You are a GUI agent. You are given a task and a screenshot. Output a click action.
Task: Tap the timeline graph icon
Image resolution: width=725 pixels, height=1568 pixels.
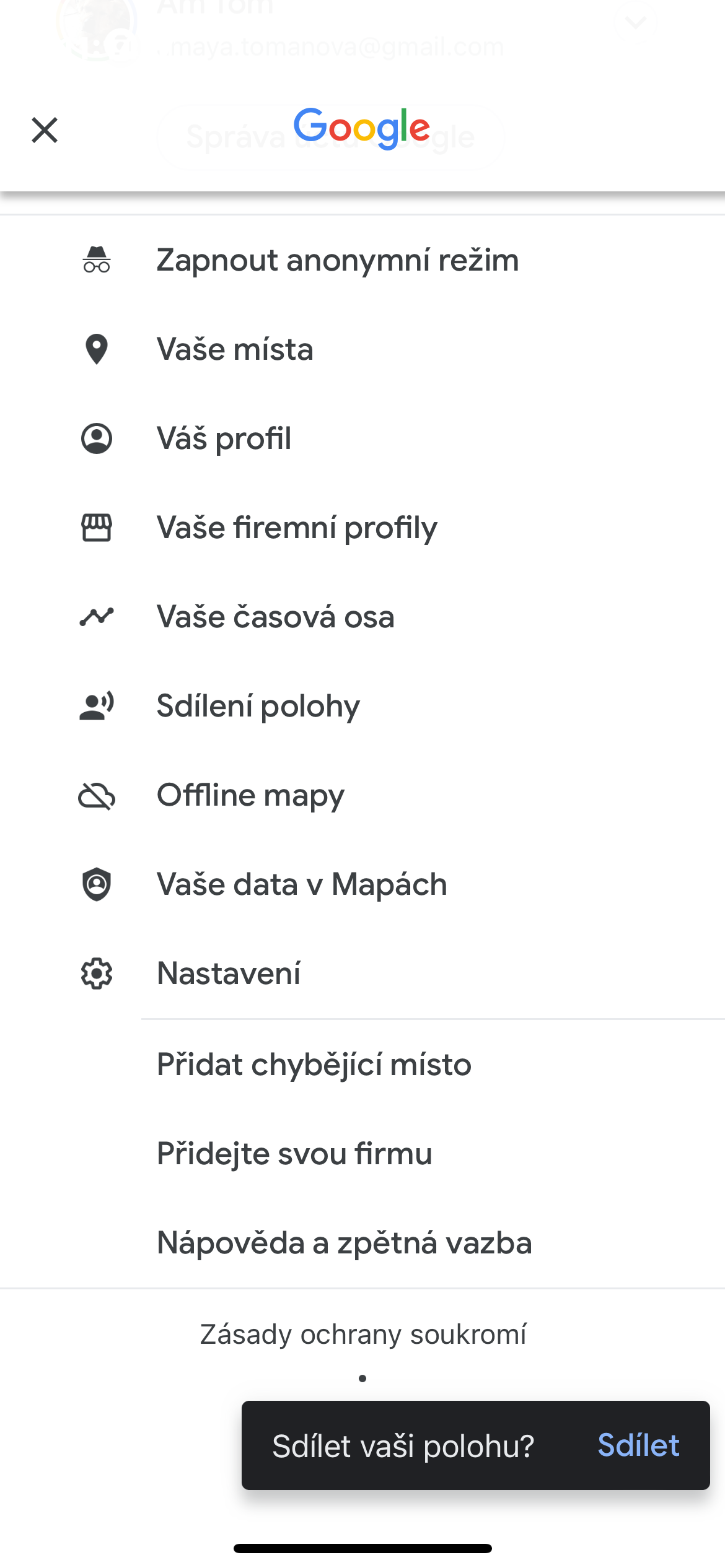point(97,617)
